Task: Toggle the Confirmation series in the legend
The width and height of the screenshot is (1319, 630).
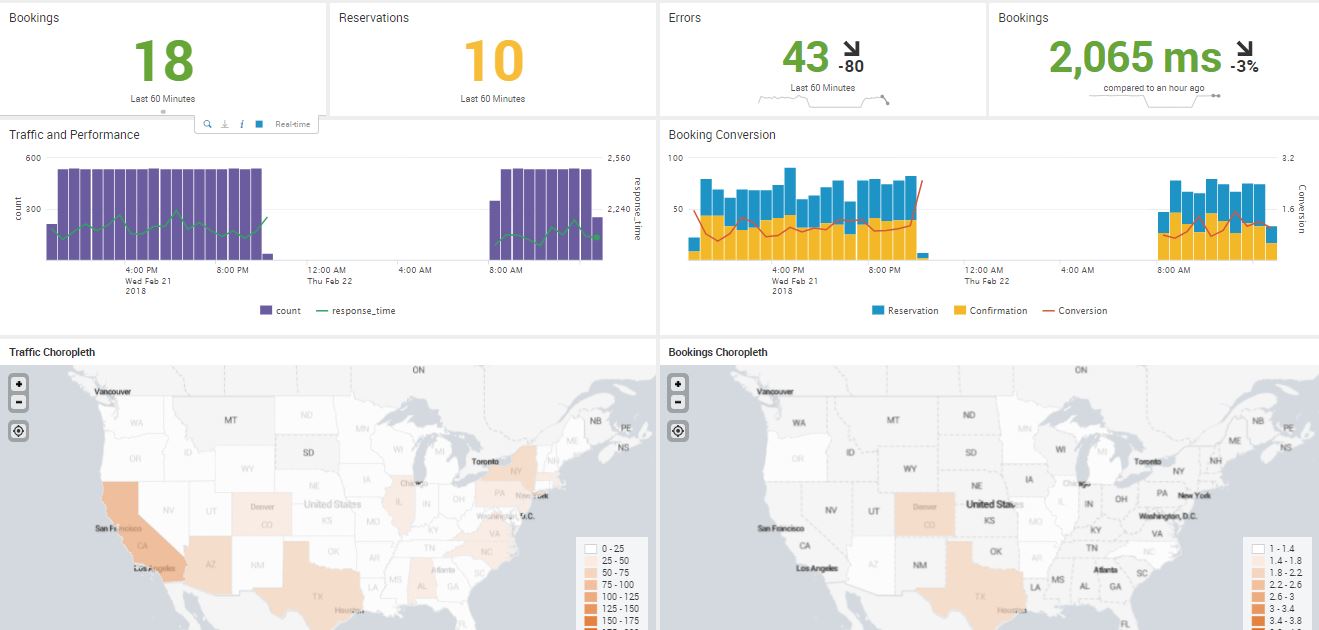Action: 990,311
